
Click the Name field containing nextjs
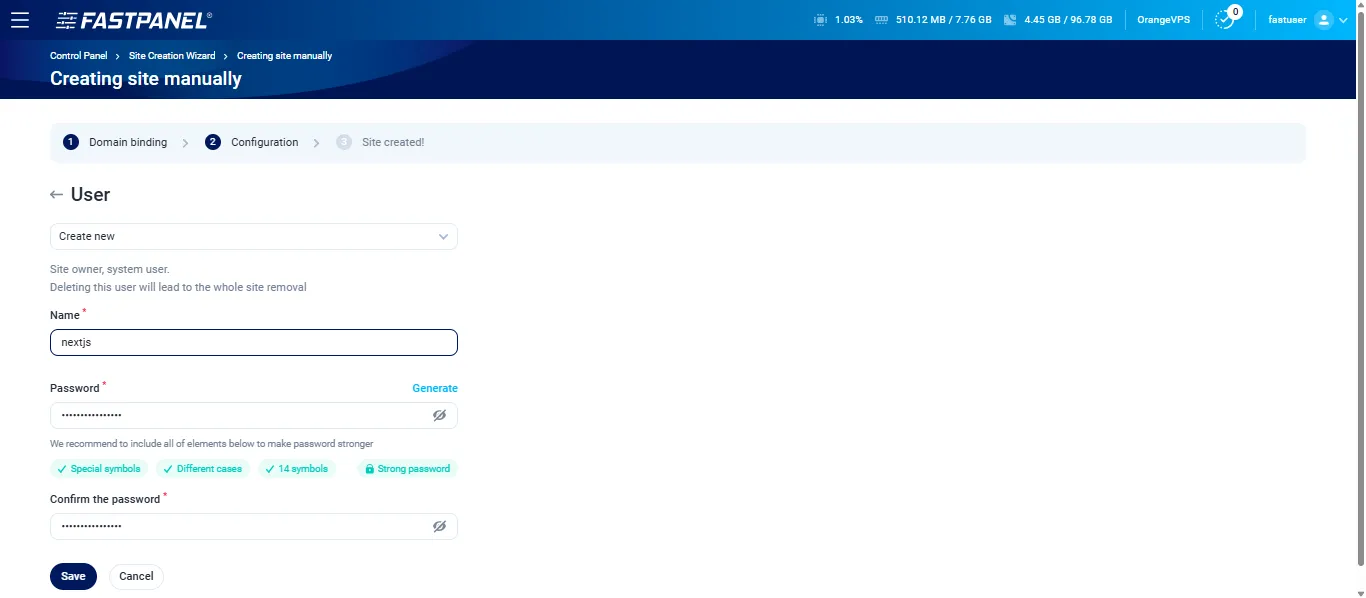[x=254, y=342]
